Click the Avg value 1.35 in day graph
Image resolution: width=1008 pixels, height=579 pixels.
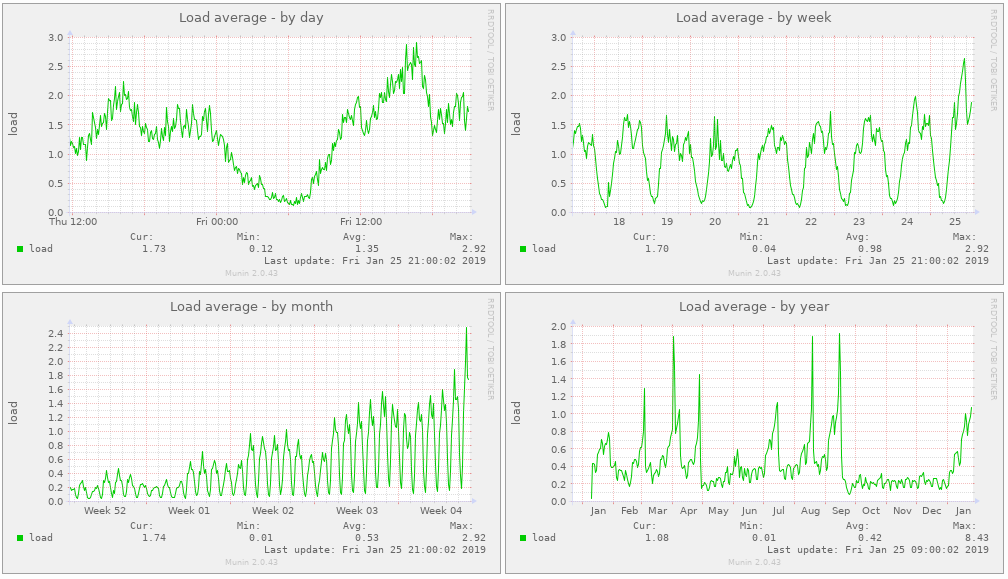pos(367,249)
